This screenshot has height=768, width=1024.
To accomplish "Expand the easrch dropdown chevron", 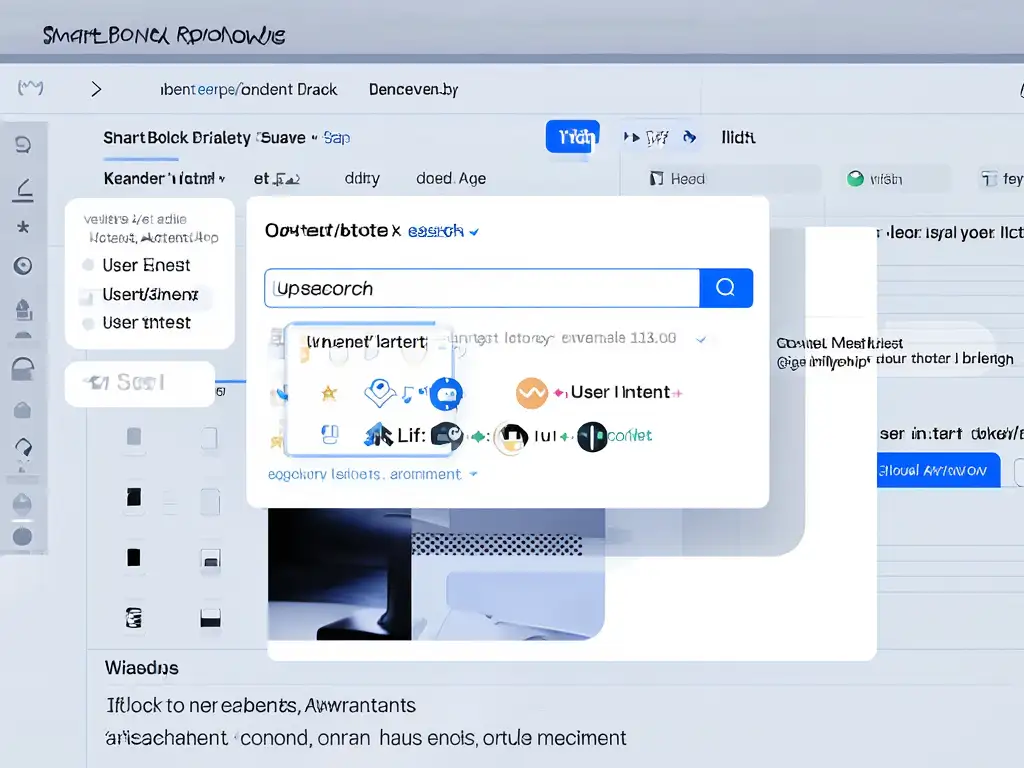I will pyautogui.click(x=474, y=232).
